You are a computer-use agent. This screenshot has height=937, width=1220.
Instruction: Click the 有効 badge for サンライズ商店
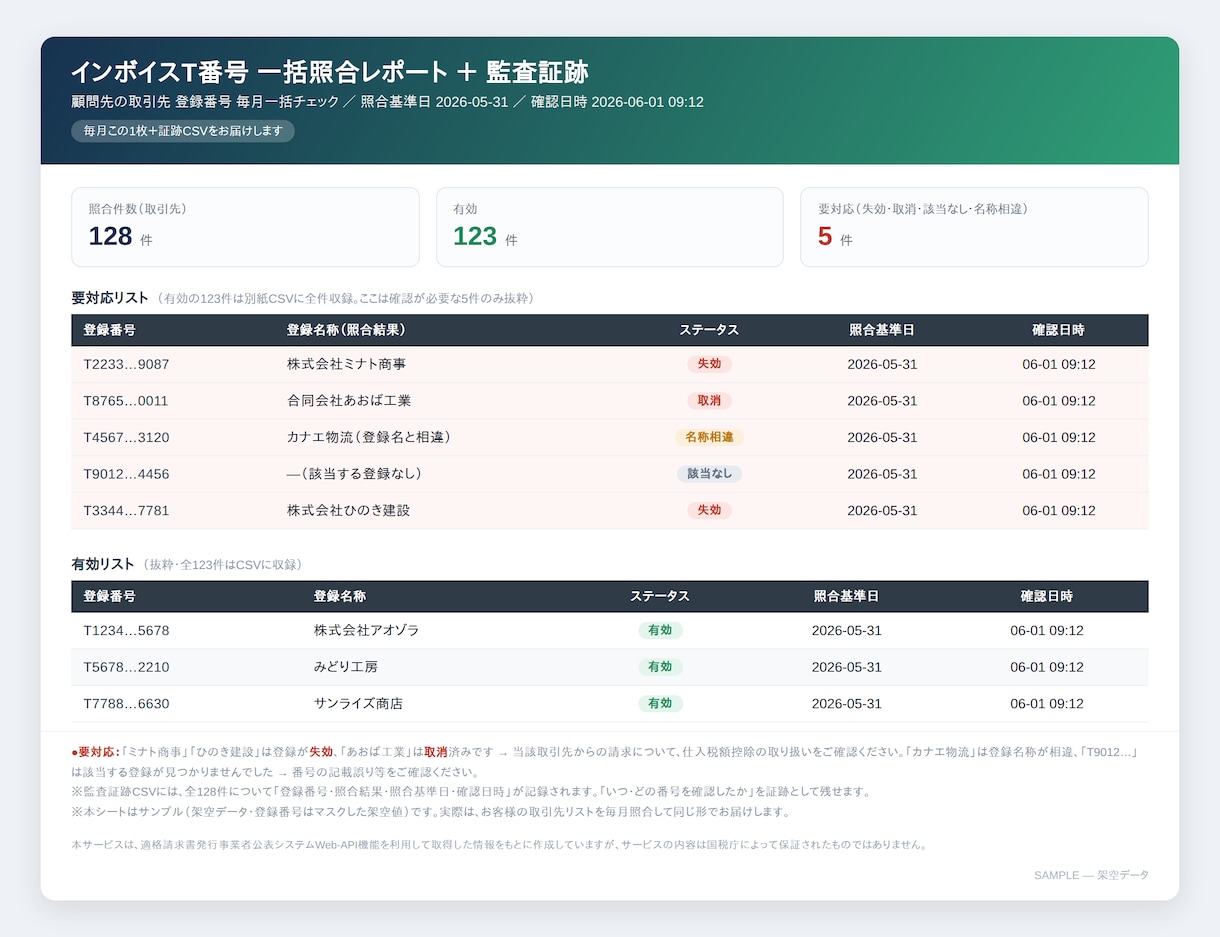[x=660, y=704]
